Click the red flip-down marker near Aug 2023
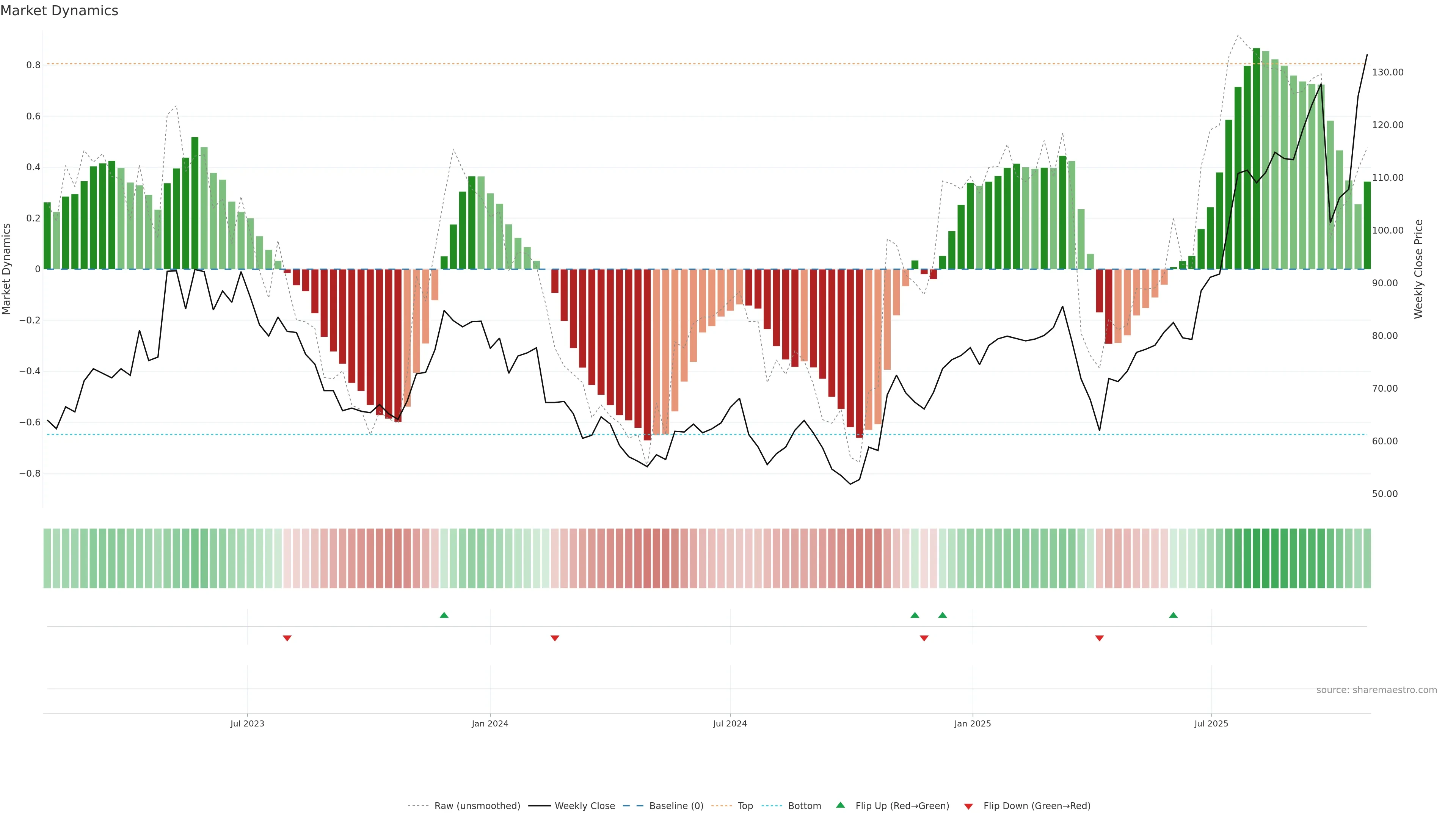This screenshot has width=1456, height=819. (x=287, y=638)
